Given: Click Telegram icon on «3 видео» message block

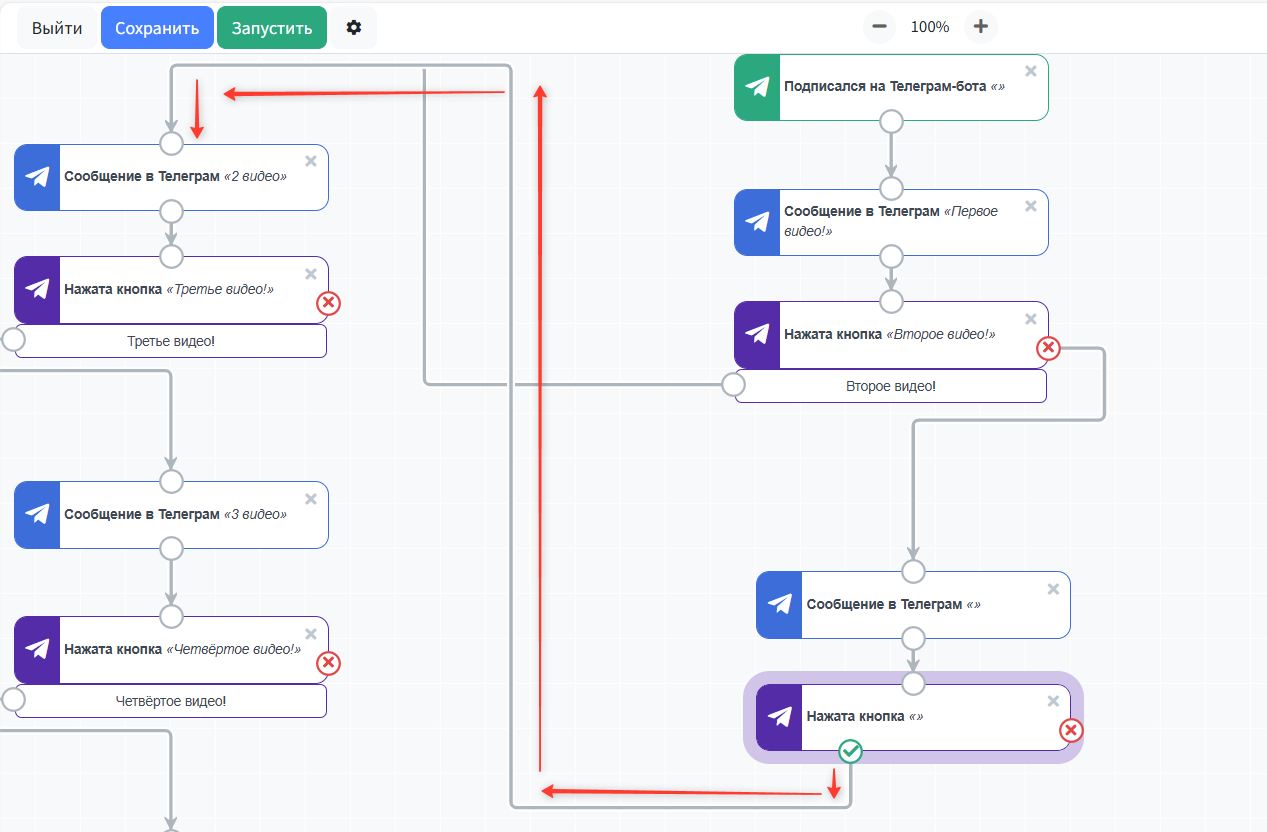Looking at the screenshot, I should click(x=37, y=514).
